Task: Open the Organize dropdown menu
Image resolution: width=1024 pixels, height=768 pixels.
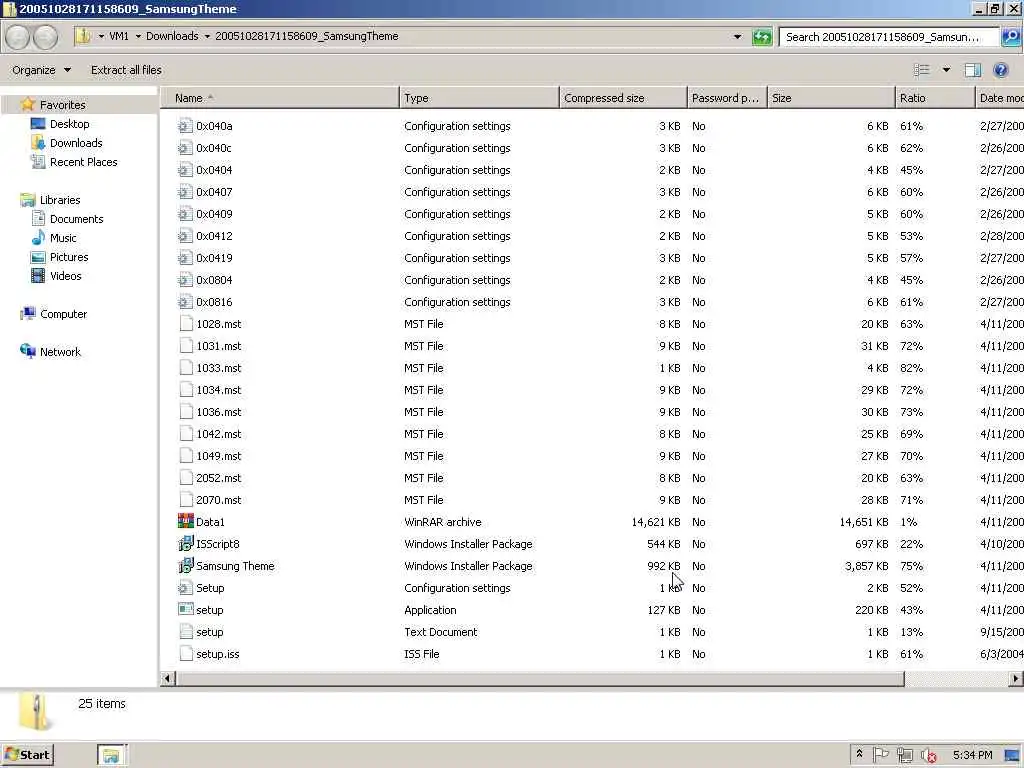Action: 41,70
